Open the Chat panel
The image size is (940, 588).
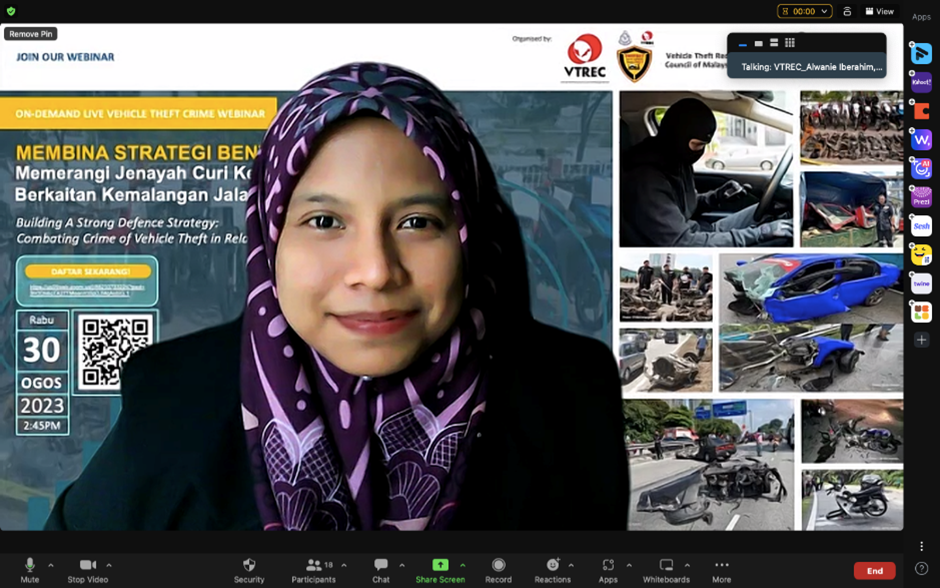(380, 566)
